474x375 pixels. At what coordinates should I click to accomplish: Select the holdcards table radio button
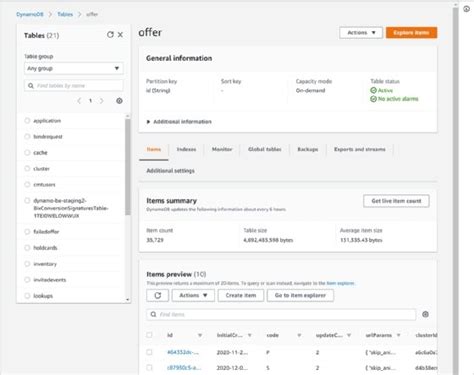point(27,247)
